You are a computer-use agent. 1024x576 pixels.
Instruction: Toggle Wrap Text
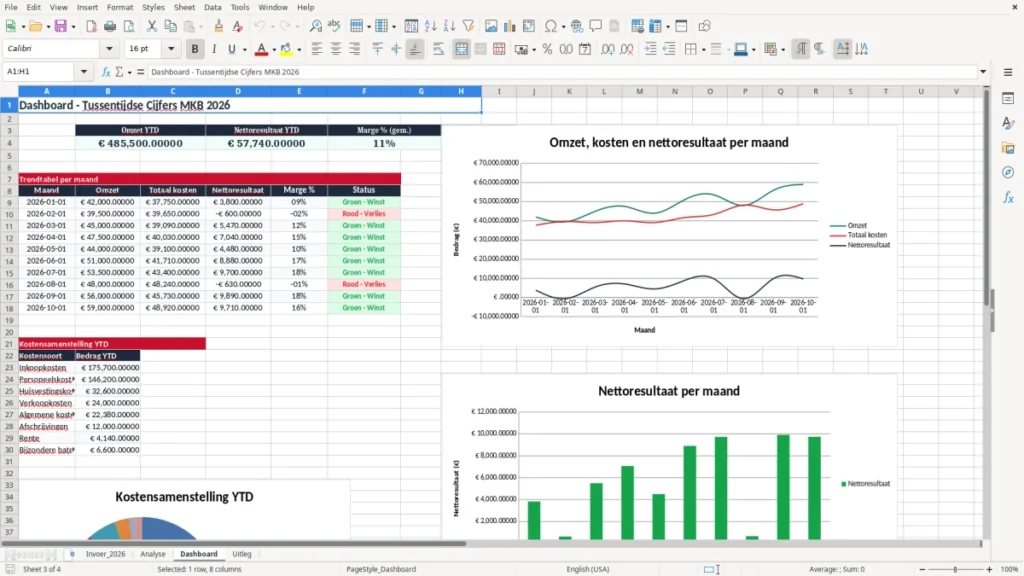[x=439, y=49]
